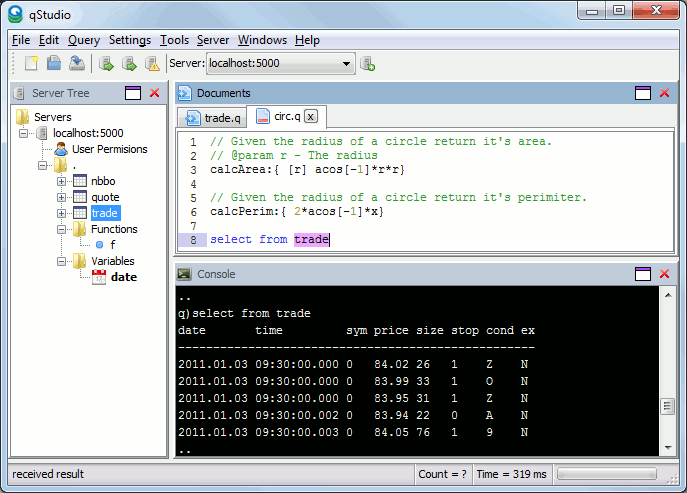
Task: Click the Console panel terminal icon
Action: click(x=184, y=274)
